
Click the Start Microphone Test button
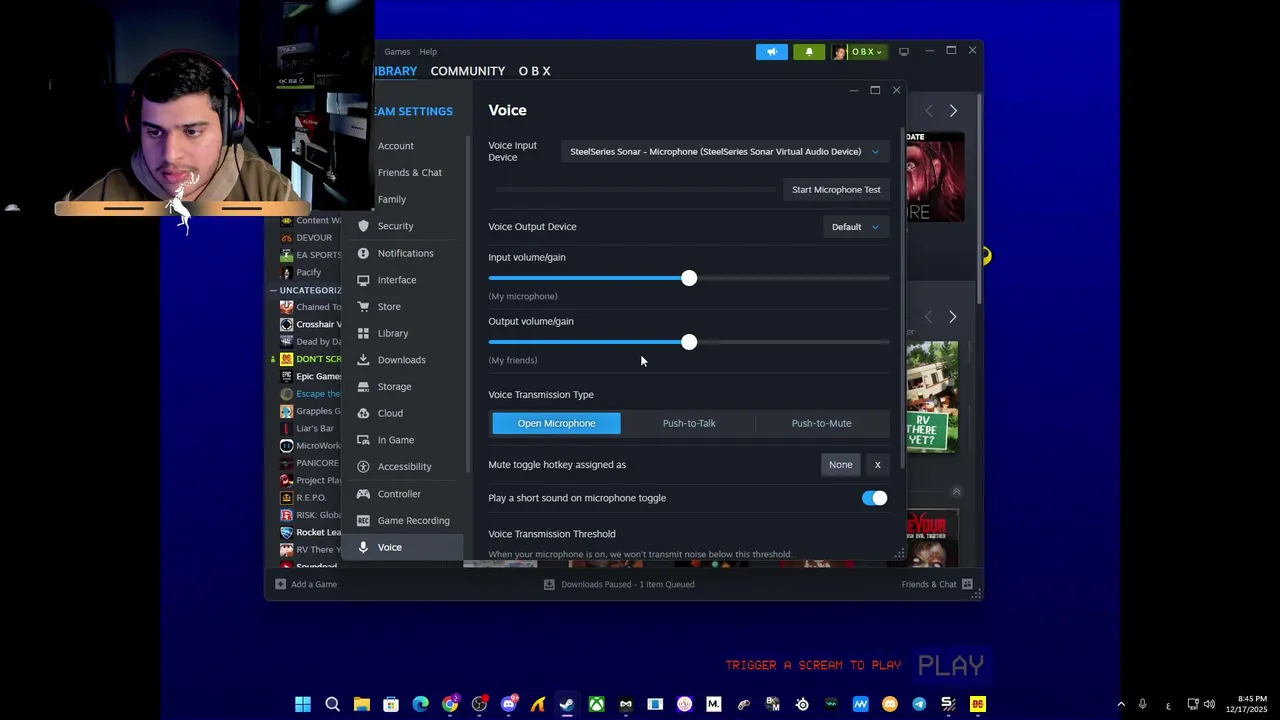tap(836, 190)
